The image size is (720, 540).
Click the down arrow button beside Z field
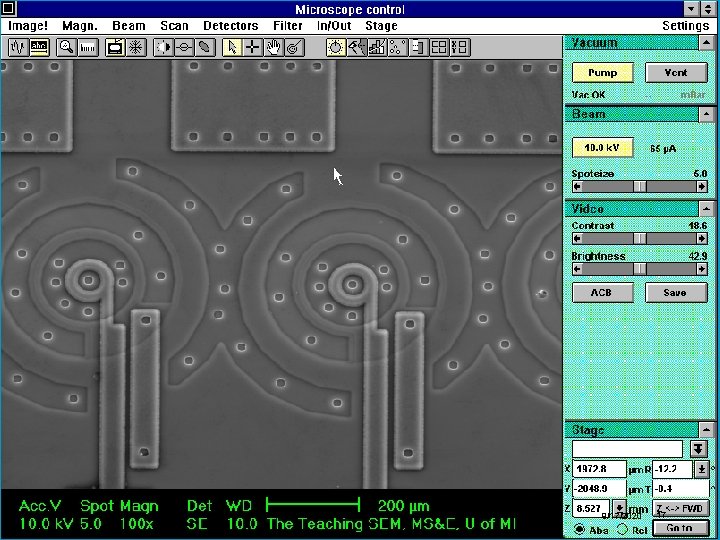[x=620, y=508]
